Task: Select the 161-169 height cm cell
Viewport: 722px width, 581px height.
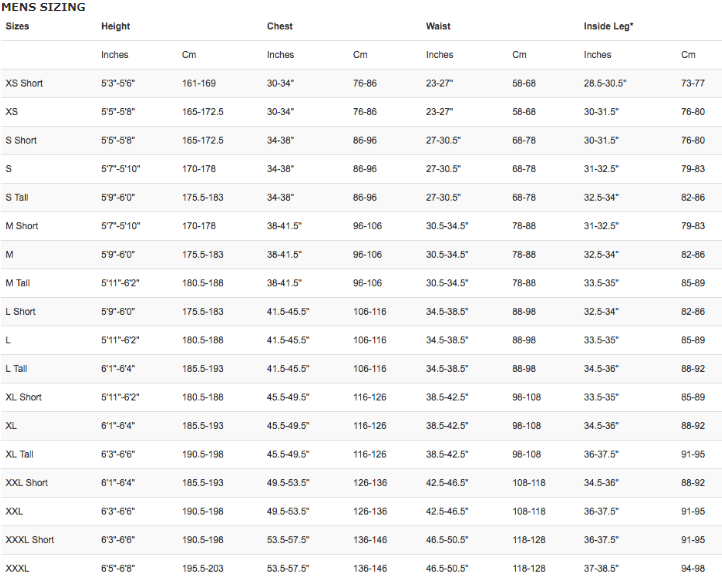Action: [x=199, y=83]
